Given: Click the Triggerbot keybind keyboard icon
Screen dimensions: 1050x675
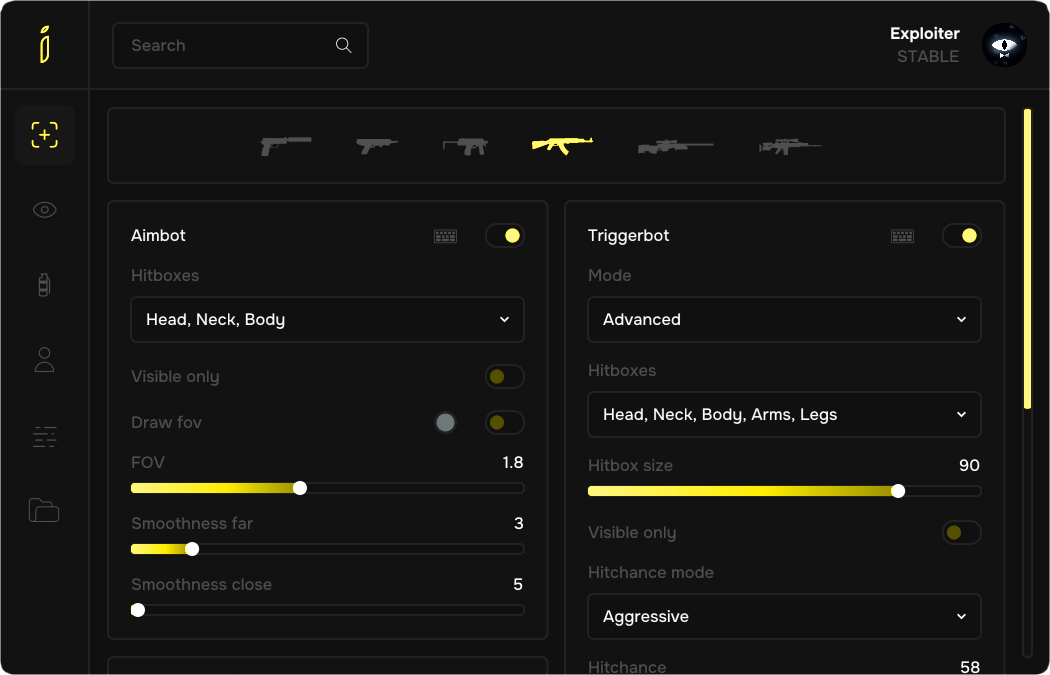Looking at the screenshot, I should click(902, 236).
